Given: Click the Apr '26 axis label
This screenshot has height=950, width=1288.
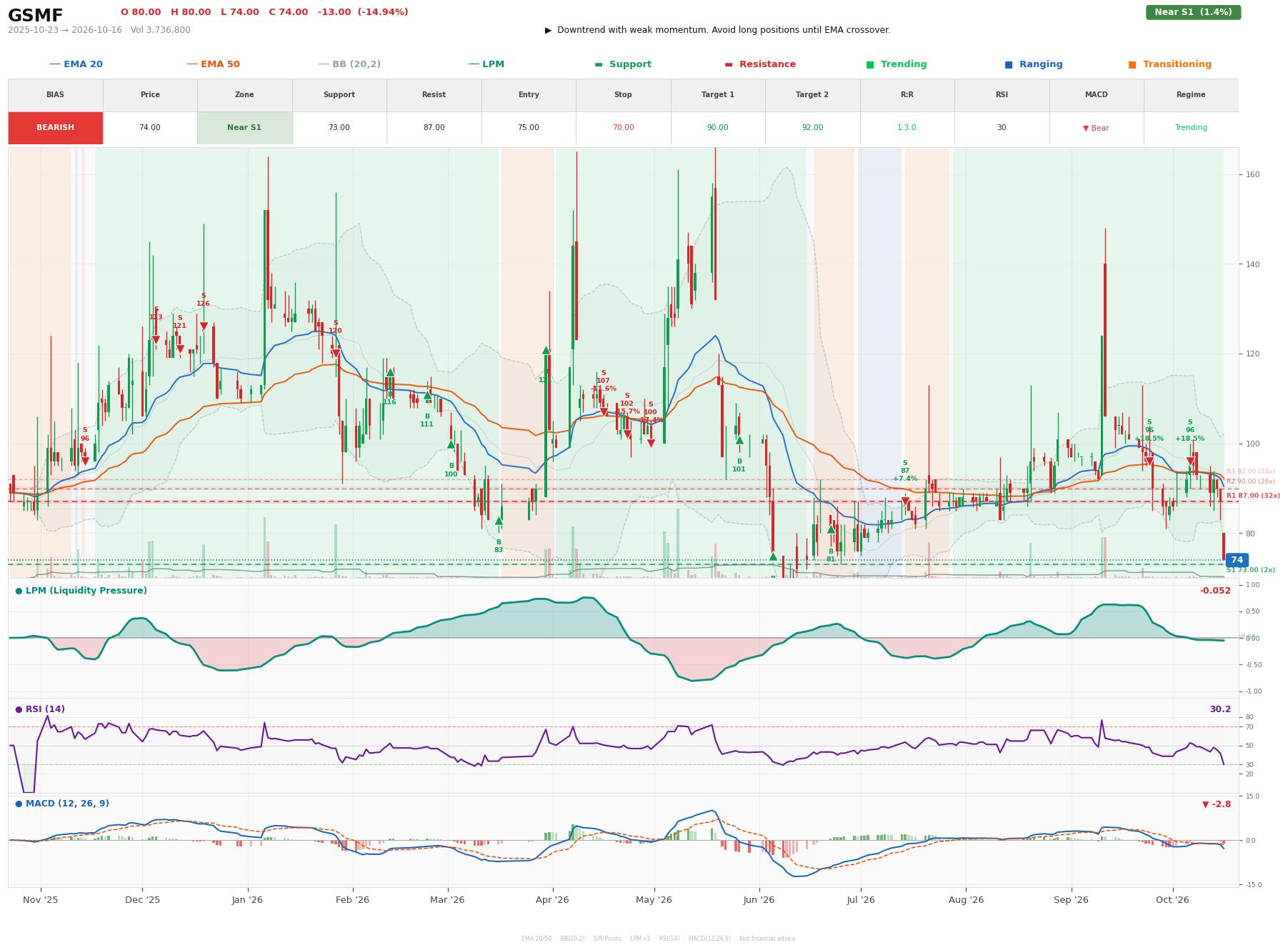Looking at the screenshot, I should click(x=552, y=900).
